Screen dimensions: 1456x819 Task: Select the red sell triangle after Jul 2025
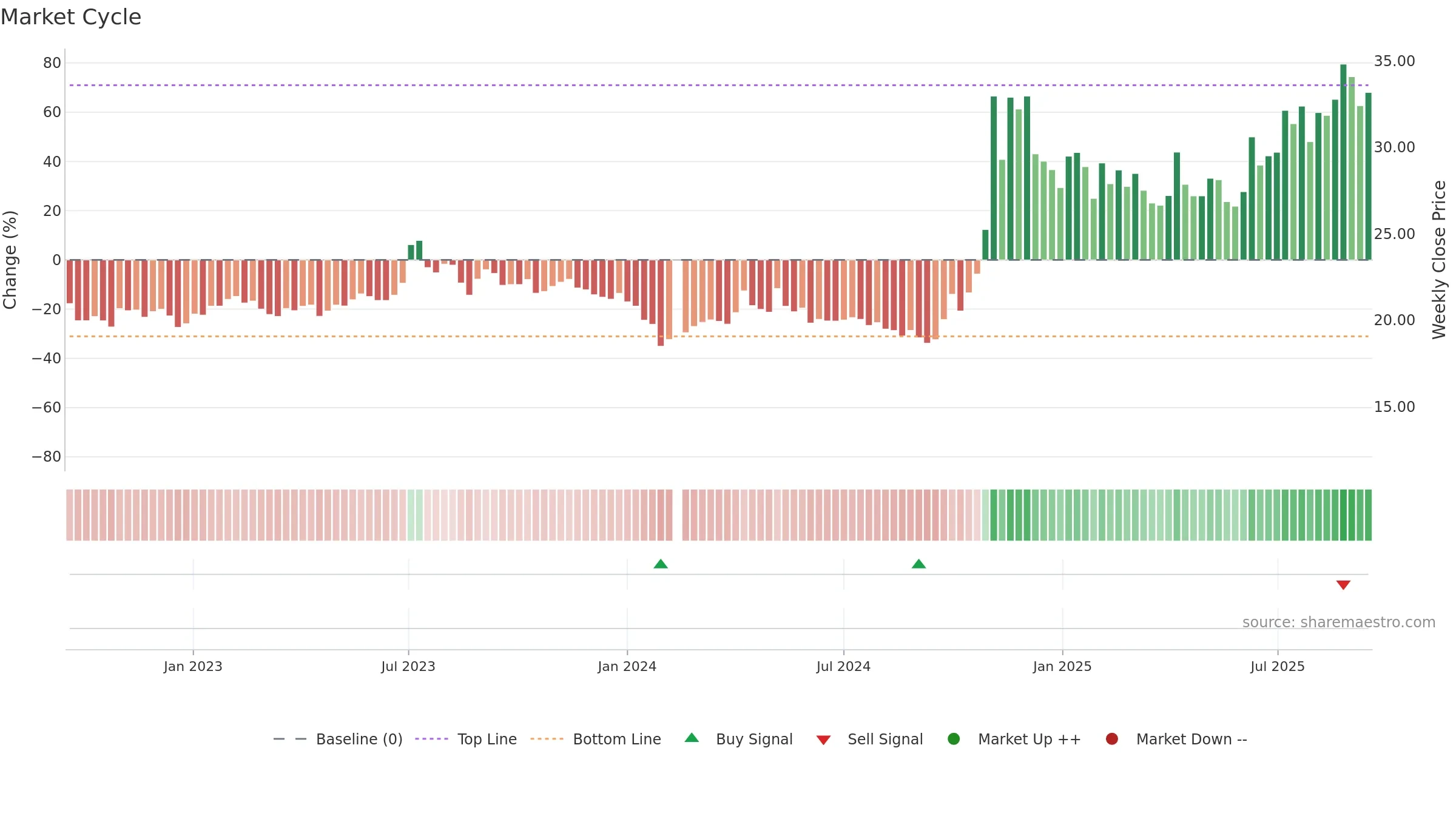(1343, 585)
